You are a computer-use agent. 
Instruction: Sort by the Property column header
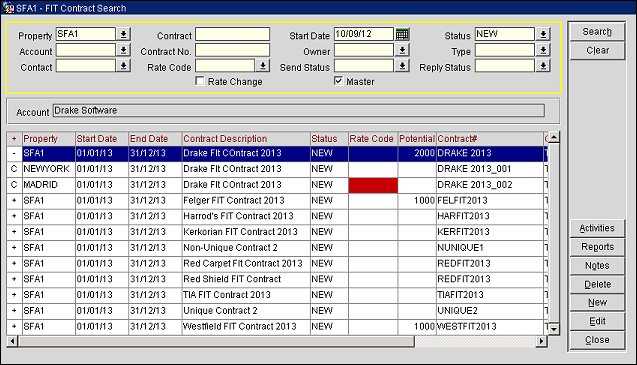click(49, 139)
